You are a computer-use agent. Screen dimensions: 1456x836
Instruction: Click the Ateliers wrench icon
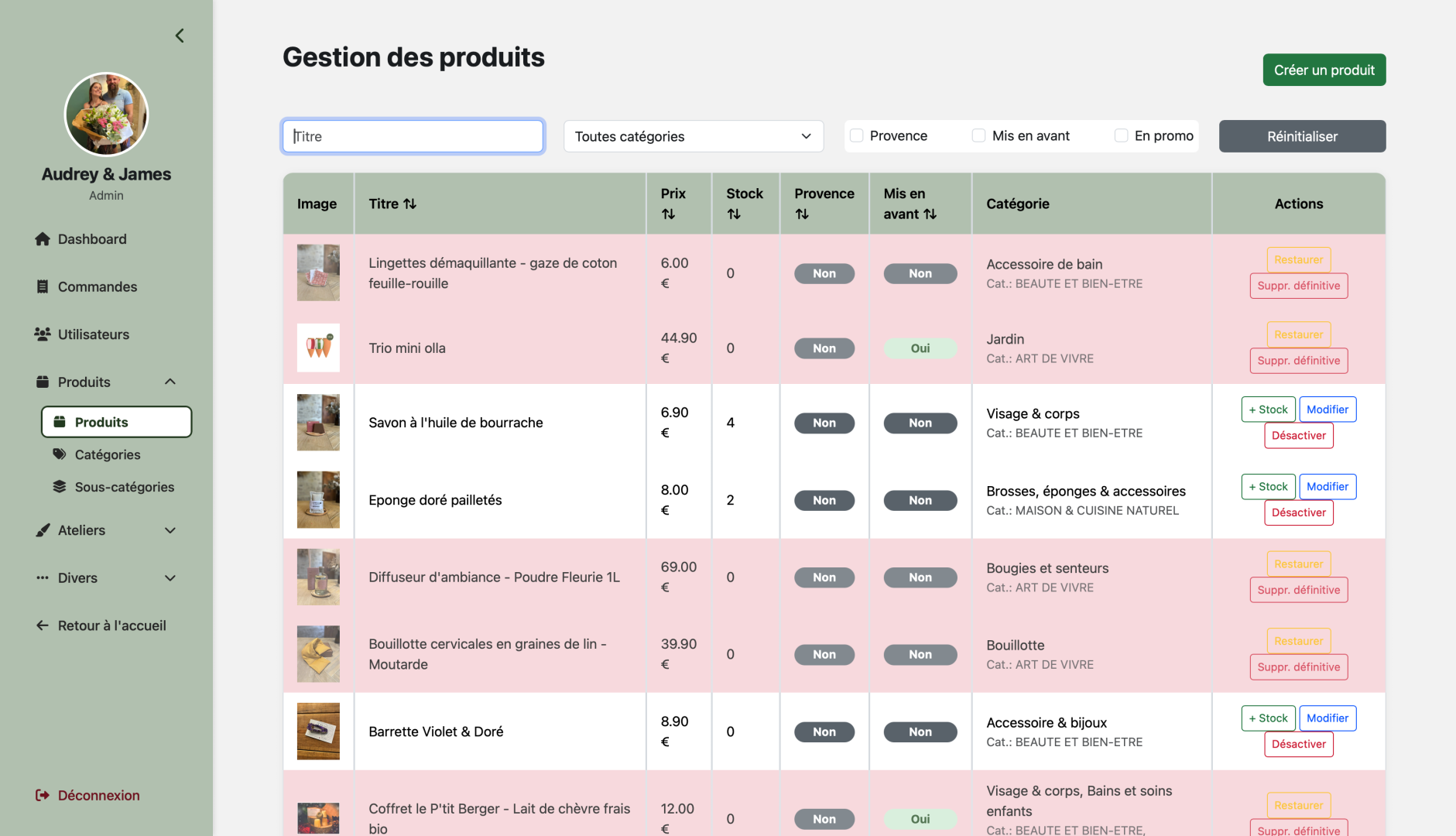pos(43,530)
